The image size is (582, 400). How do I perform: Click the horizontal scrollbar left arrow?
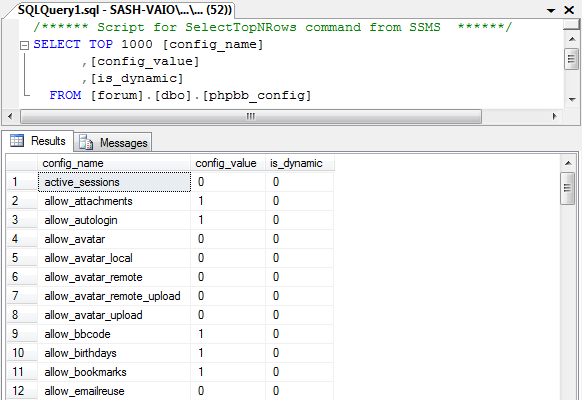click(10, 117)
